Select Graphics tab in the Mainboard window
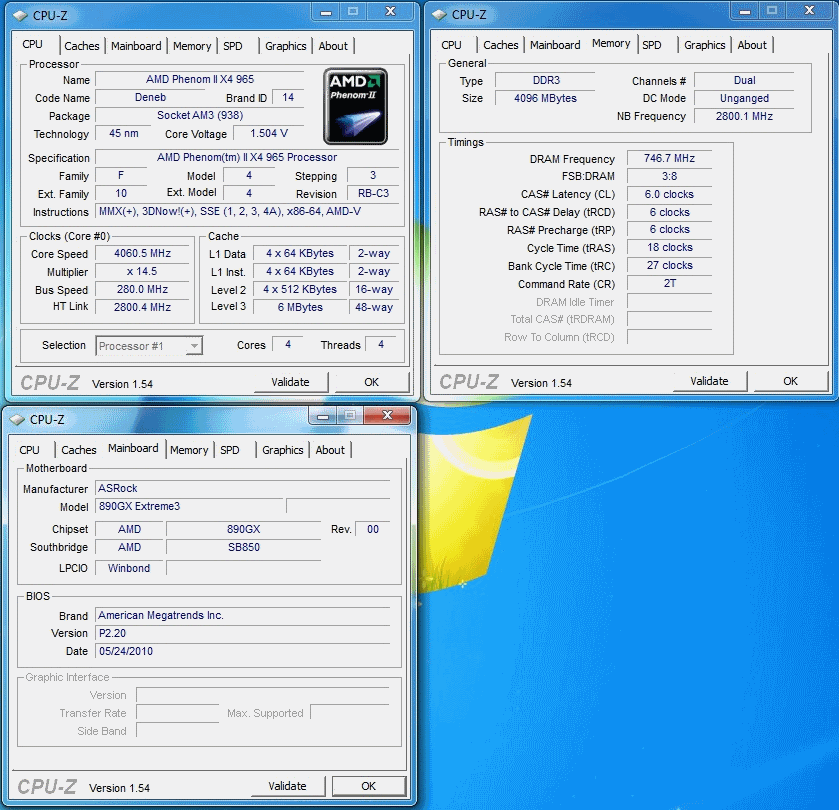This screenshot has height=810, width=839. [282, 450]
